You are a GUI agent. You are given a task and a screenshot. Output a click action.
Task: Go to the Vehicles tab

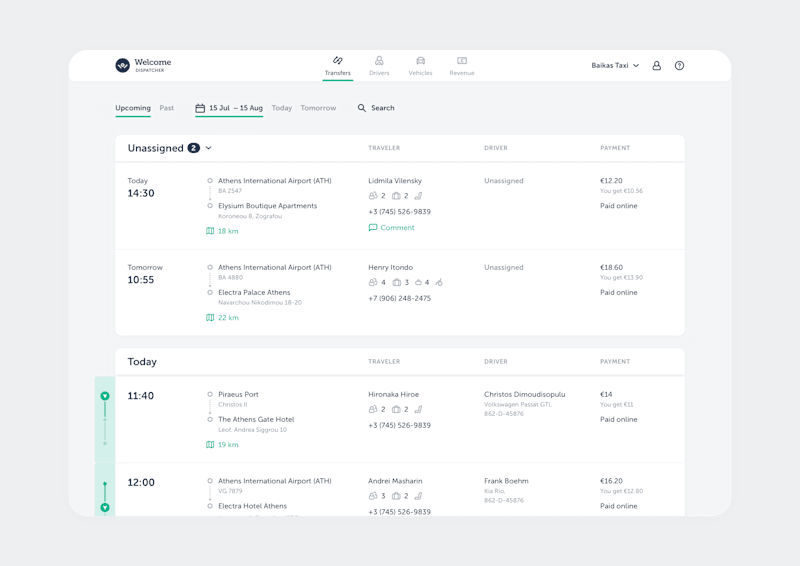pos(420,66)
